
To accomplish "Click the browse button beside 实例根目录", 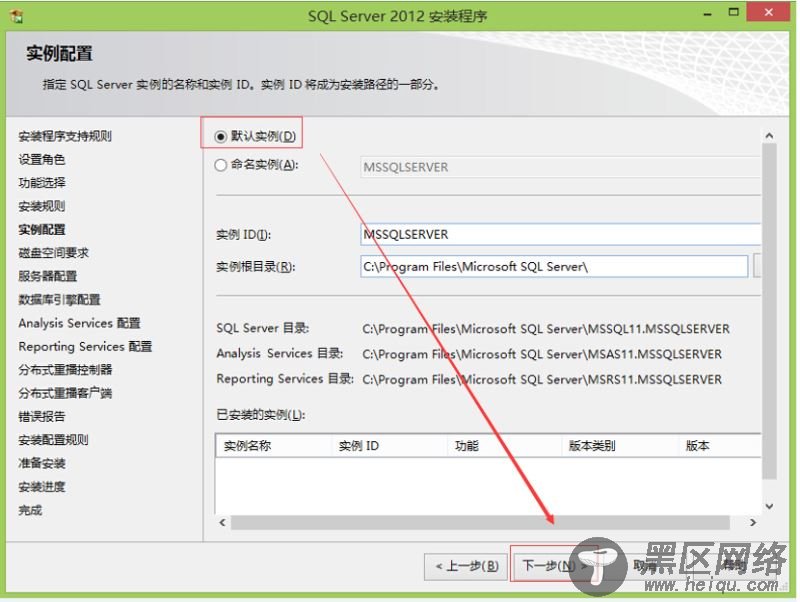I will tap(757, 266).
